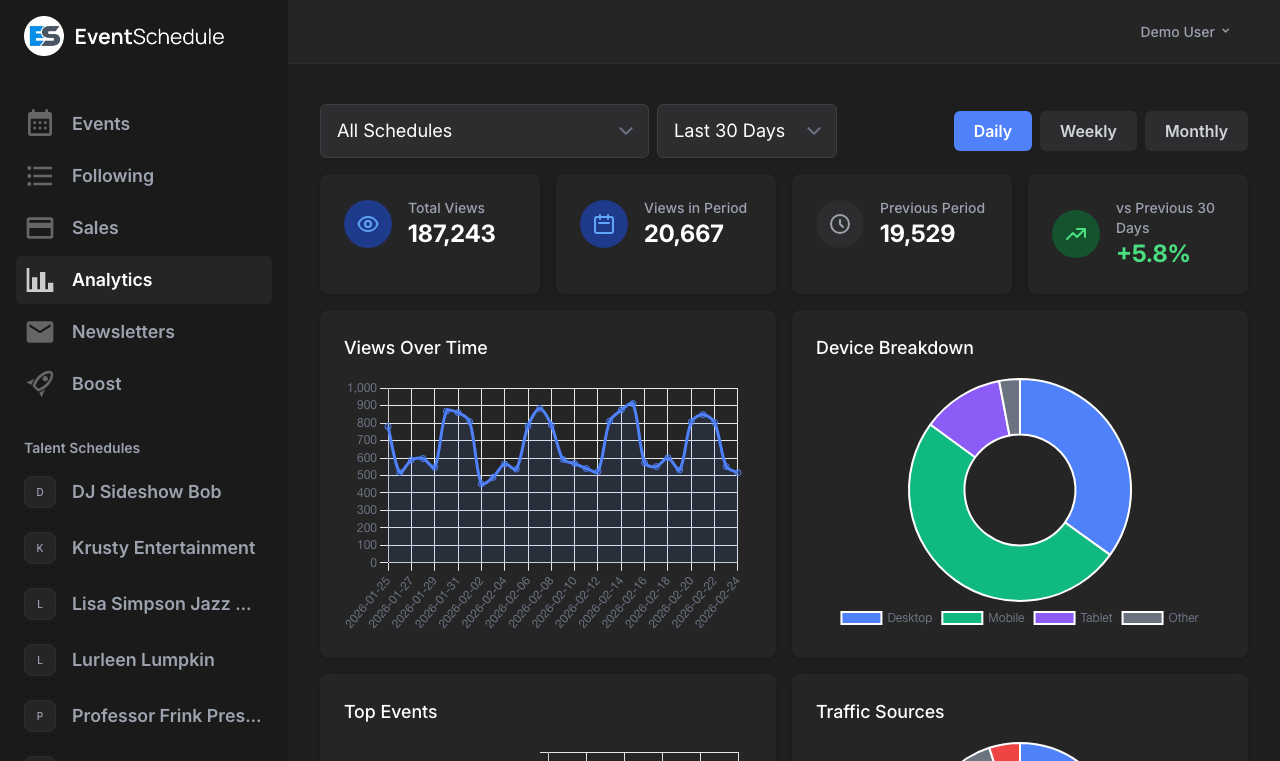This screenshot has width=1280, height=761.
Task: Select the Newsletters envelope icon
Action: (x=39, y=331)
